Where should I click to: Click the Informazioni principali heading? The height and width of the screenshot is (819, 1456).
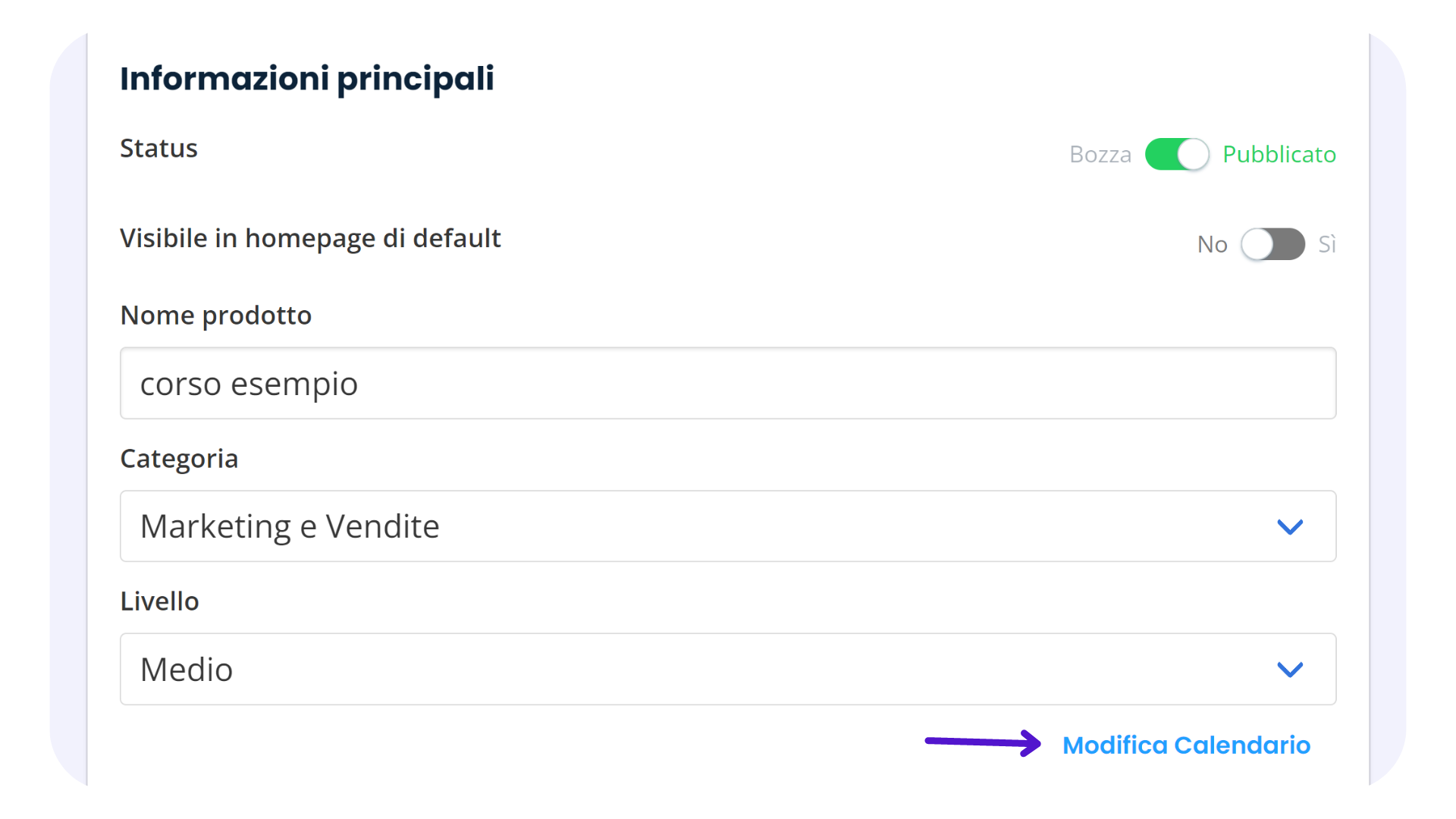point(307,79)
